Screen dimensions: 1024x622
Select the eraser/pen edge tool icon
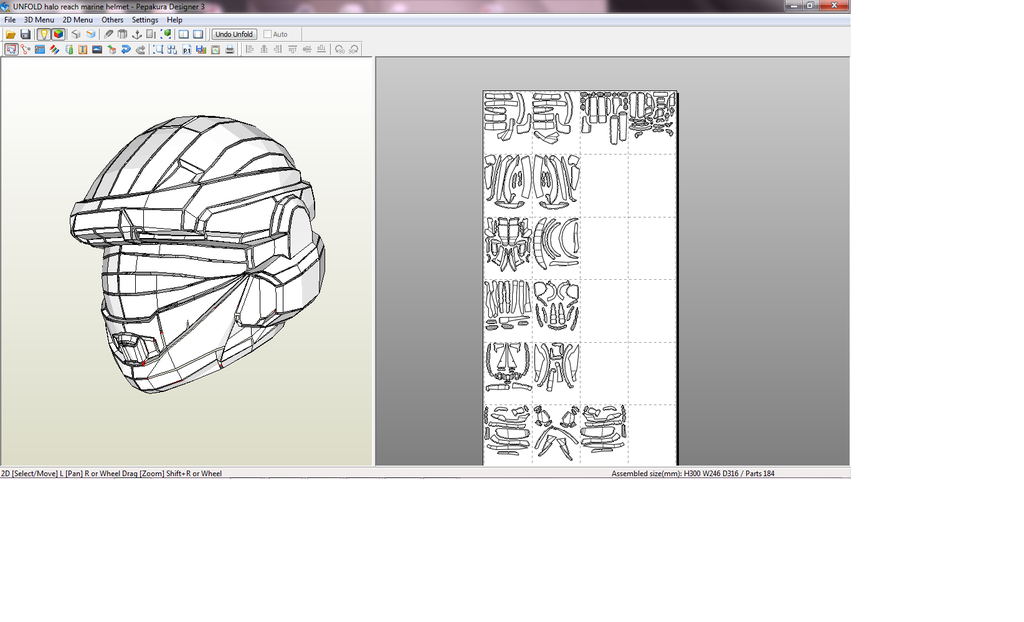[108, 34]
